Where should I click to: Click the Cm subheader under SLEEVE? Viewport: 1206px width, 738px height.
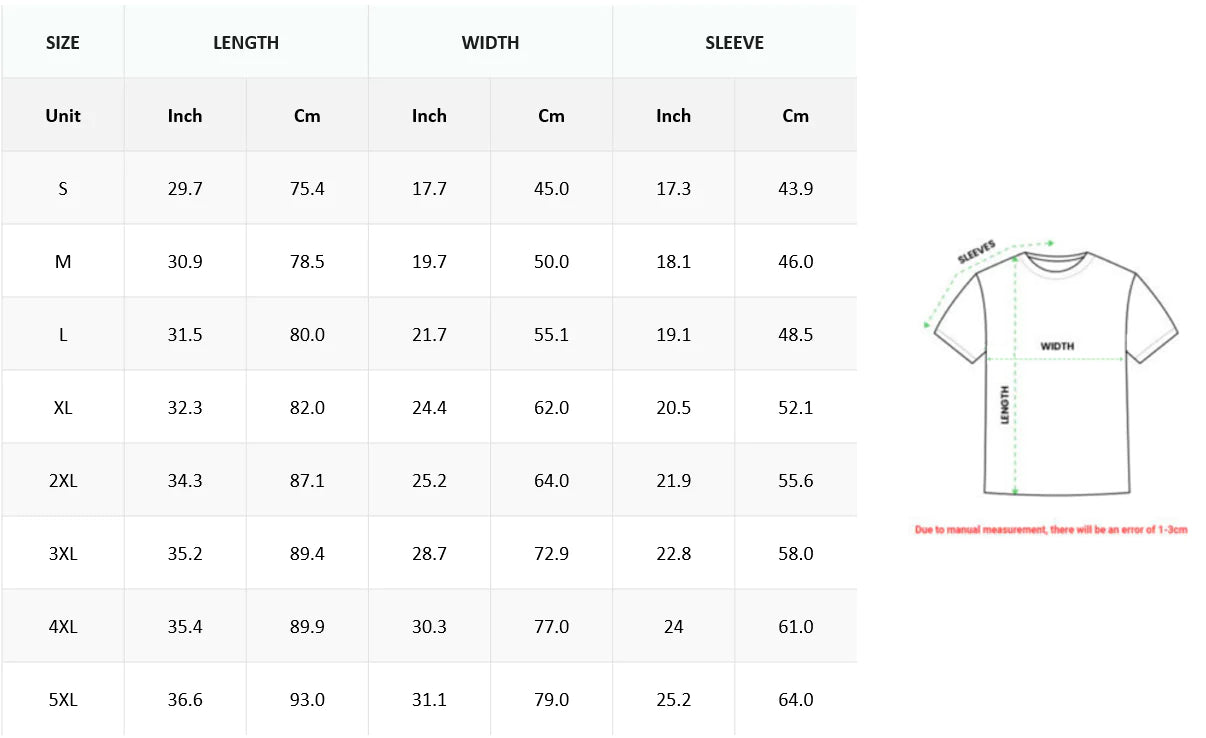click(x=795, y=116)
